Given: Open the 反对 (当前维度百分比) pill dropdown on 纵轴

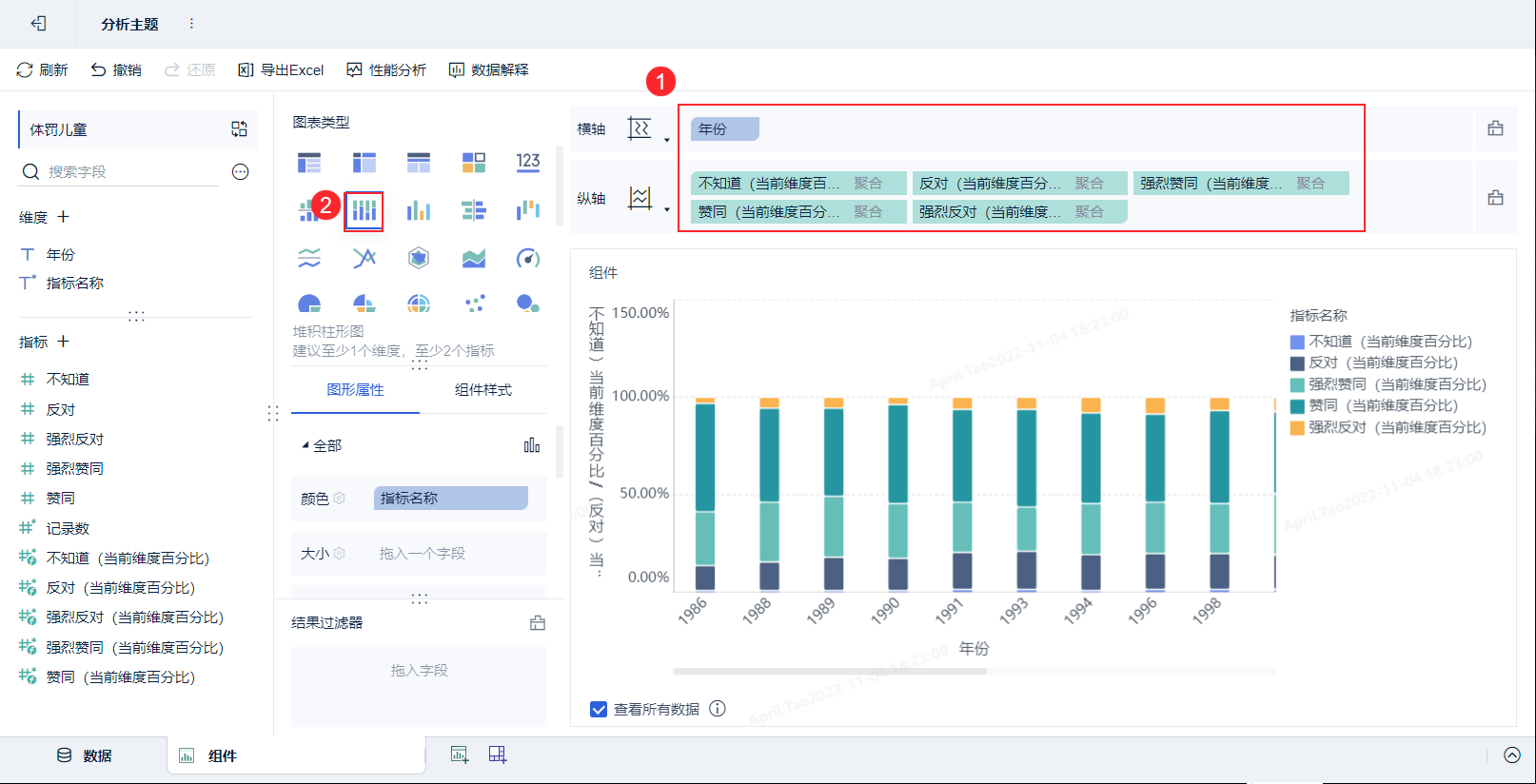Looking at the screenshot, I should tap(1019, 183).
